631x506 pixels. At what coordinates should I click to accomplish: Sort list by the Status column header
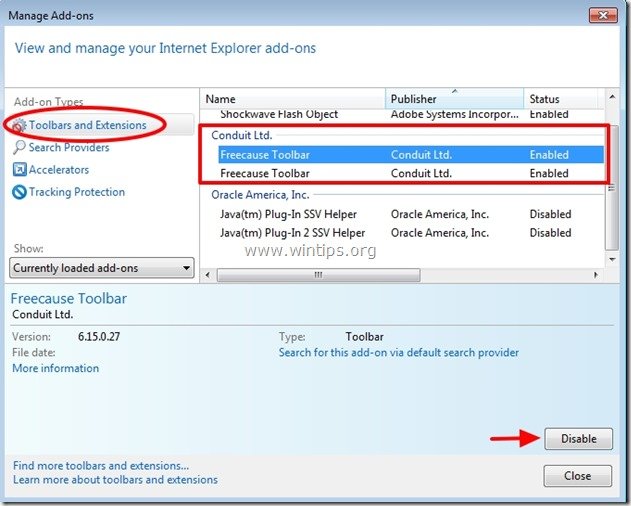click(561, 99)
